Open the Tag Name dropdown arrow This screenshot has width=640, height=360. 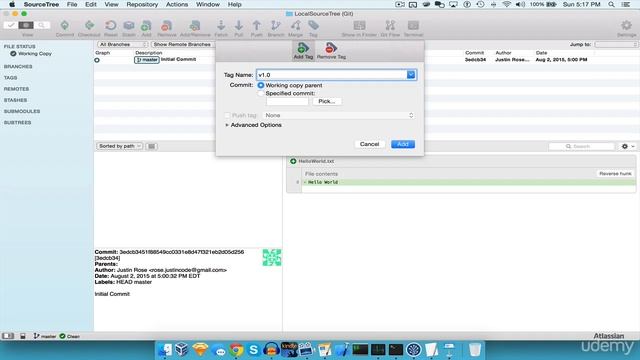(411, 75)
